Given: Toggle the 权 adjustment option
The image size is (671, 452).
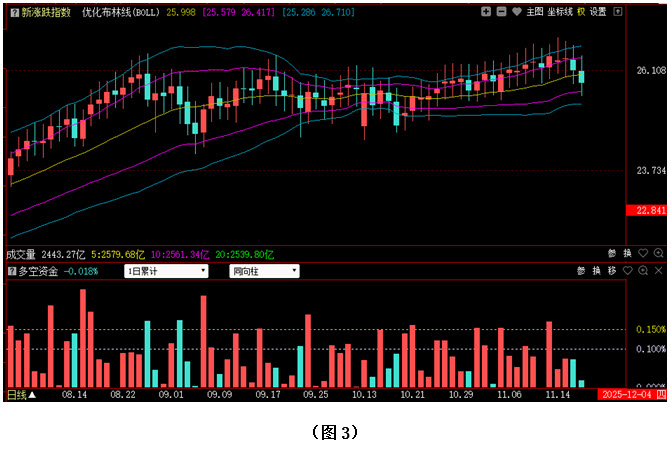Looking at the screenshot, I should pos(580,12).
